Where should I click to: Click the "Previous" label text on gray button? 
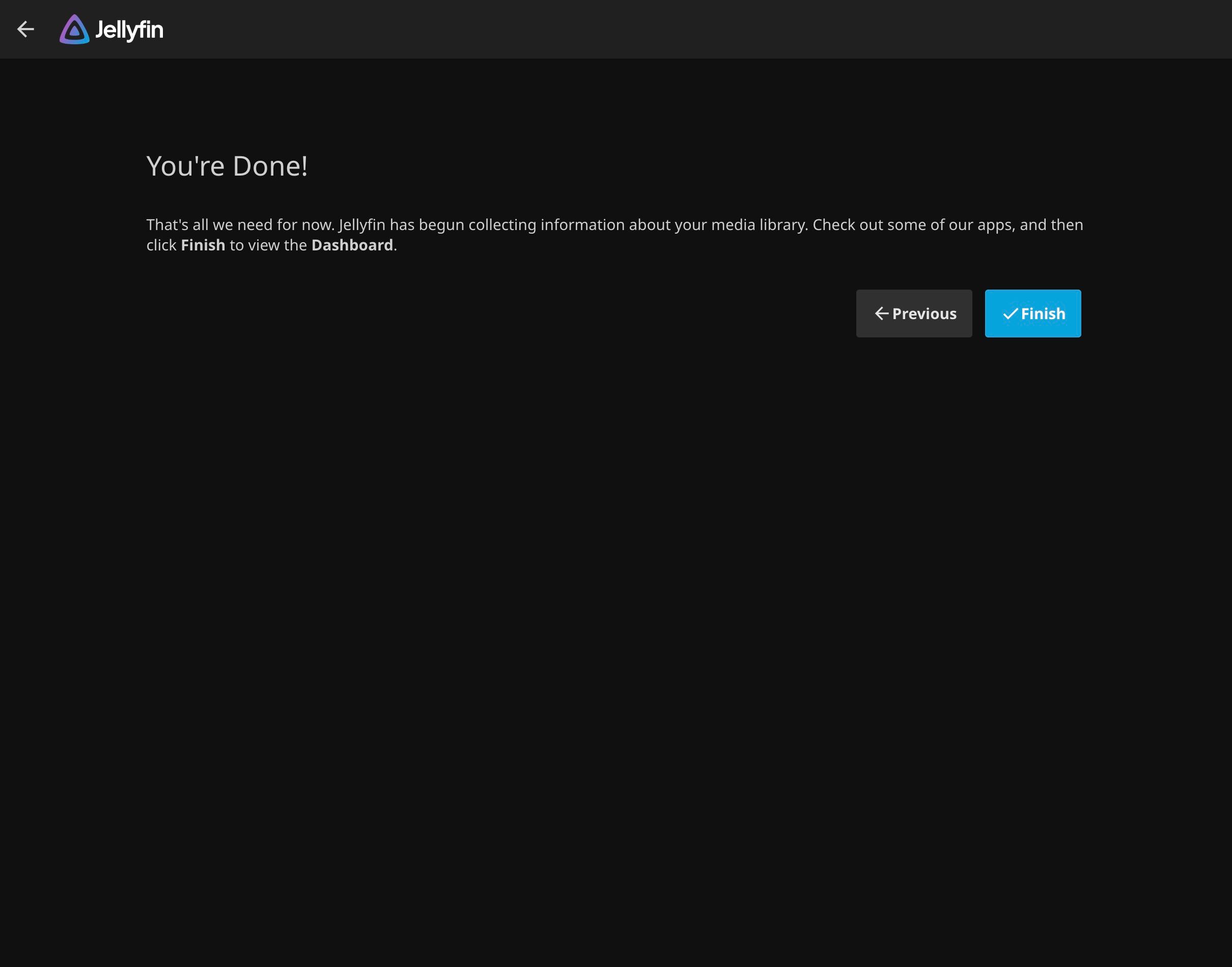924,314
